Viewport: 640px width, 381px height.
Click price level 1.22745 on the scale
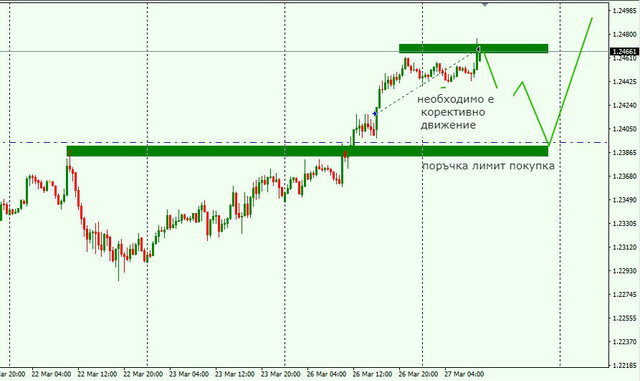click(624, 294)
